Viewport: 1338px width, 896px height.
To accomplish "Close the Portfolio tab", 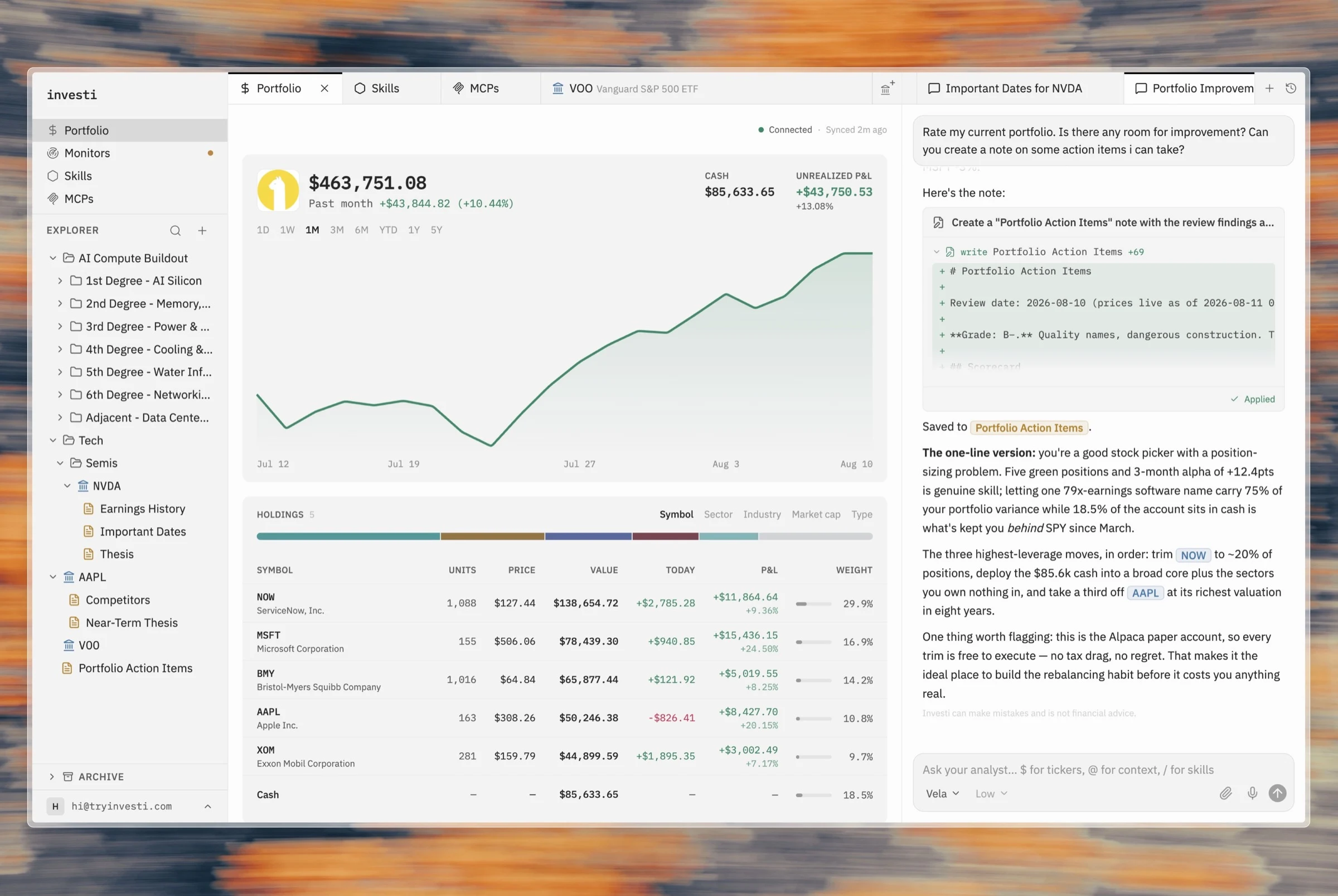I will click(324, 89).
